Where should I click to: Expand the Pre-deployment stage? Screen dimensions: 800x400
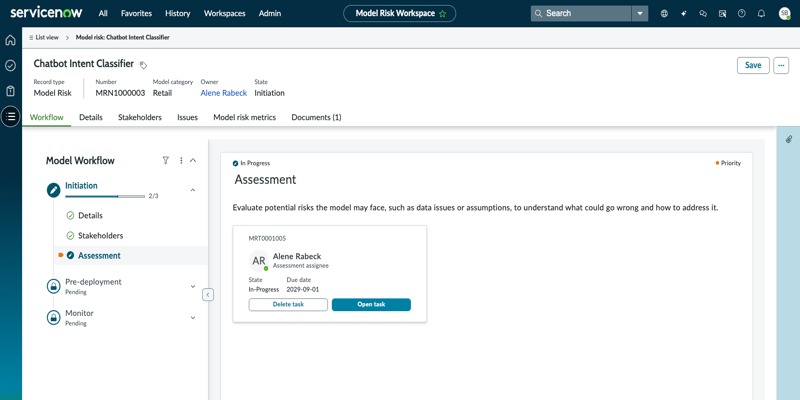193,286
